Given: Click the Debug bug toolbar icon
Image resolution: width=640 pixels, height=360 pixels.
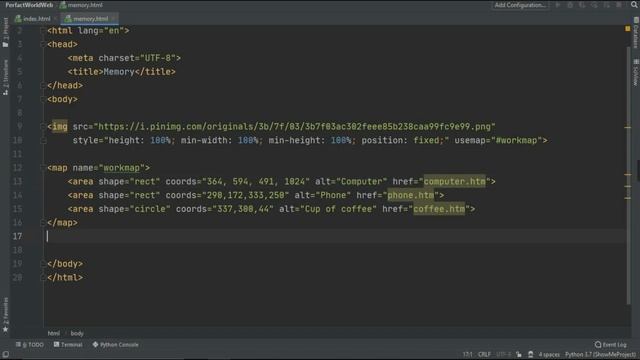Looking at the screenshot, I should coord(570,5).
